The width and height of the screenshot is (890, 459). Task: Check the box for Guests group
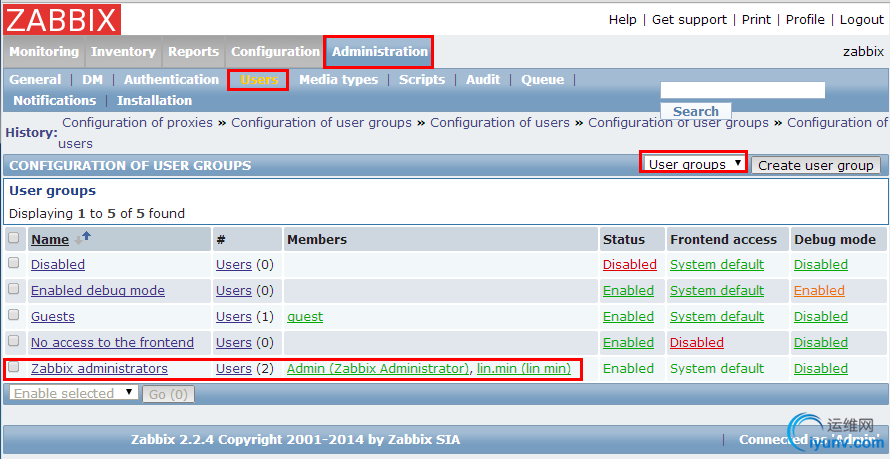[14, 315]
